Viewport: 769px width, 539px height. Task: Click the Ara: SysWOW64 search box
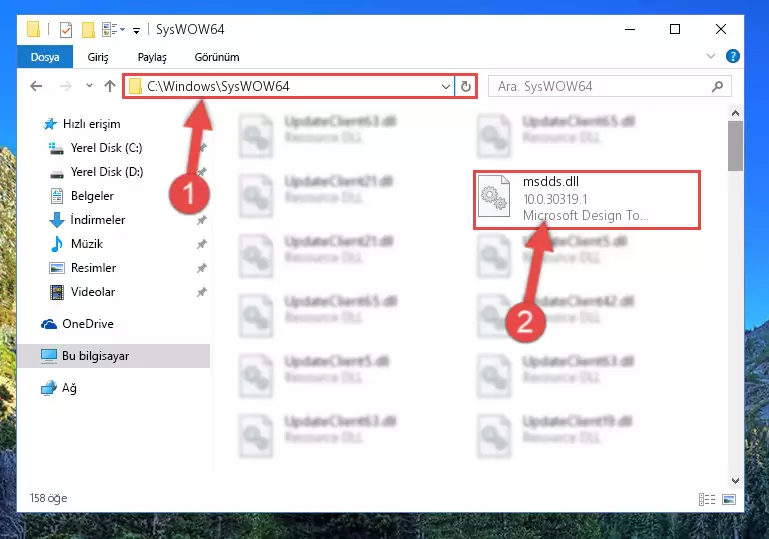pyautogui.click(x=610, y=87)
